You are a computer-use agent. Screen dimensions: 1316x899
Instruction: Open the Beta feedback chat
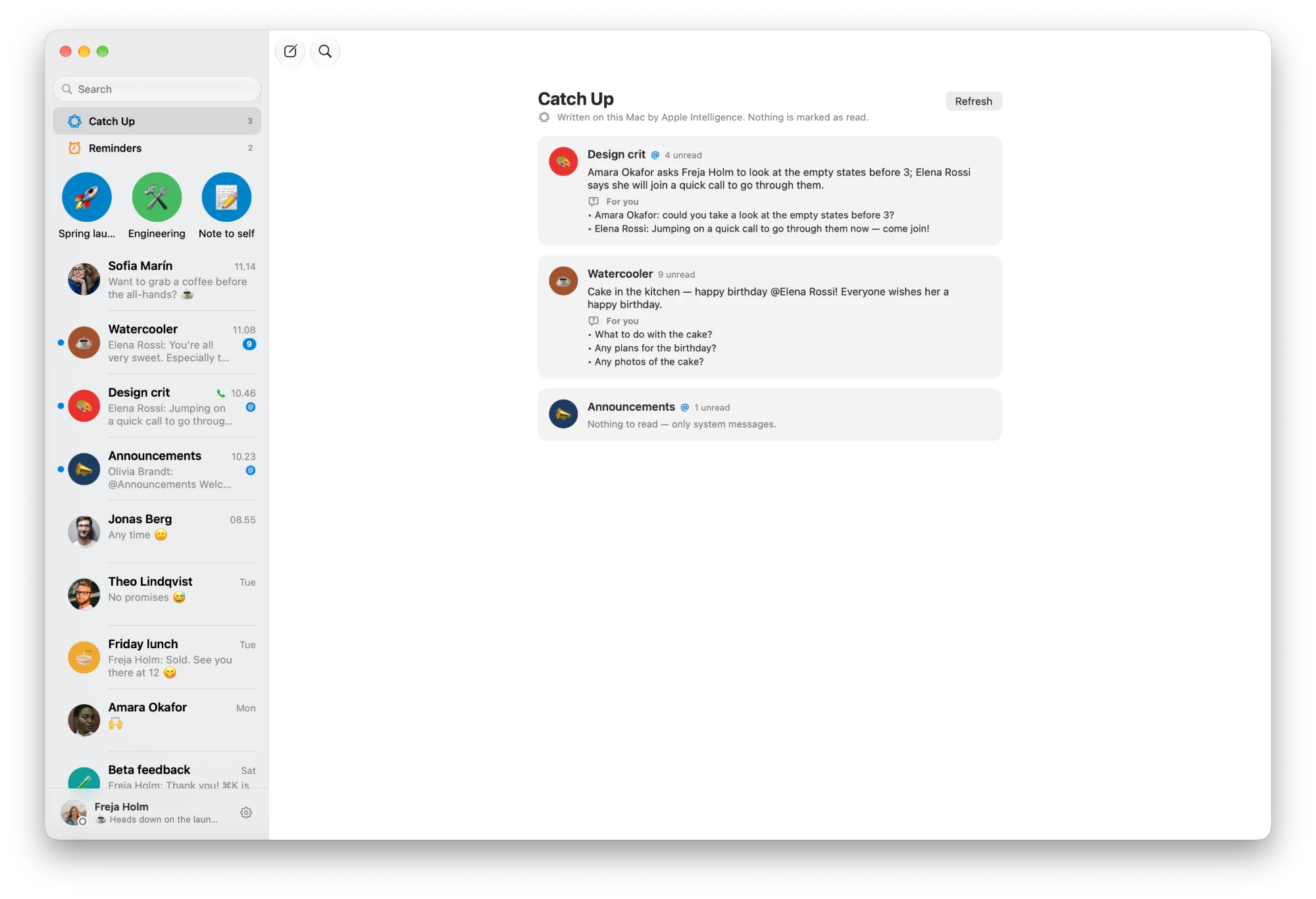157,771
